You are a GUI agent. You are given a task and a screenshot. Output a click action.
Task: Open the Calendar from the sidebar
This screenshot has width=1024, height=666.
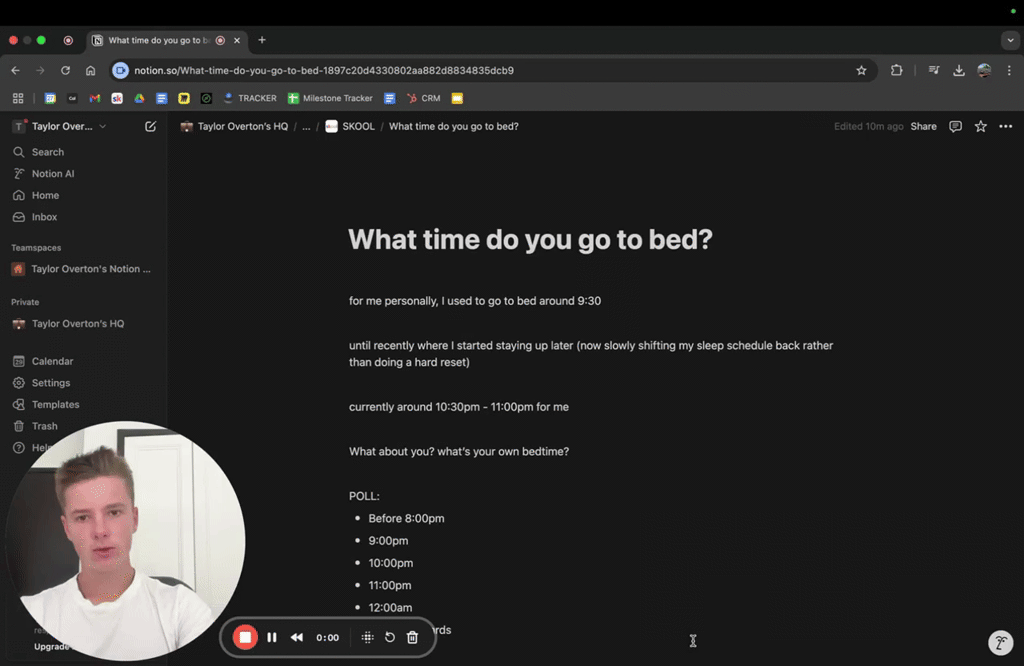click(x=51, y=360)
